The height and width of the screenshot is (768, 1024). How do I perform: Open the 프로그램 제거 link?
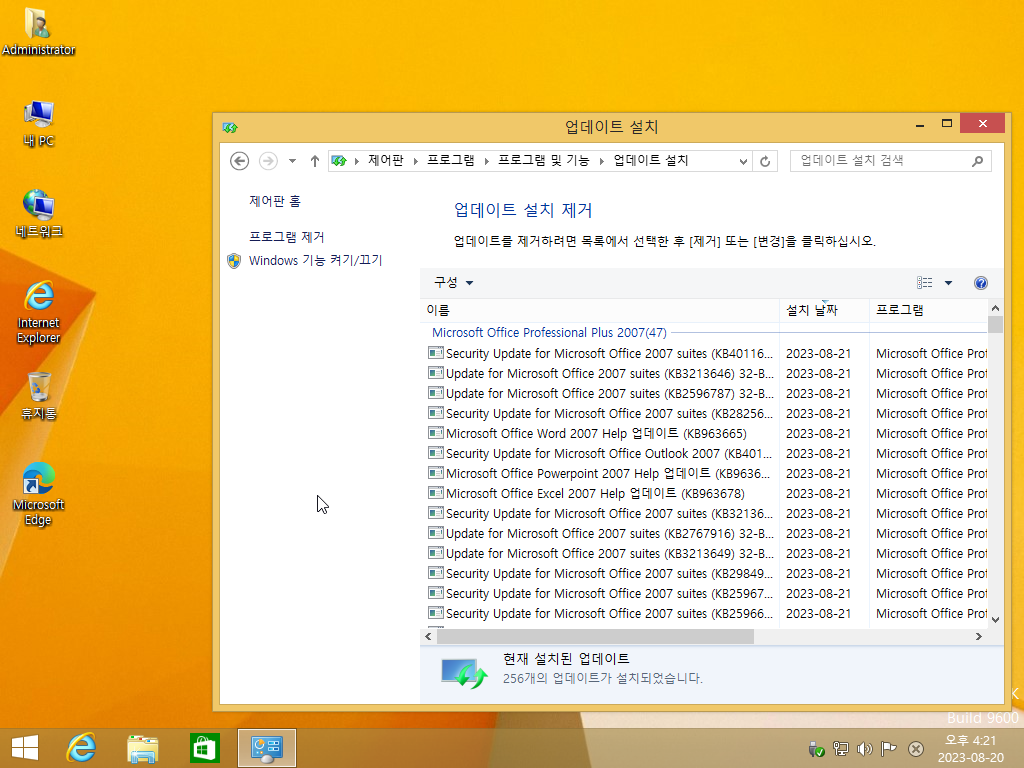(x=286, y=237)
